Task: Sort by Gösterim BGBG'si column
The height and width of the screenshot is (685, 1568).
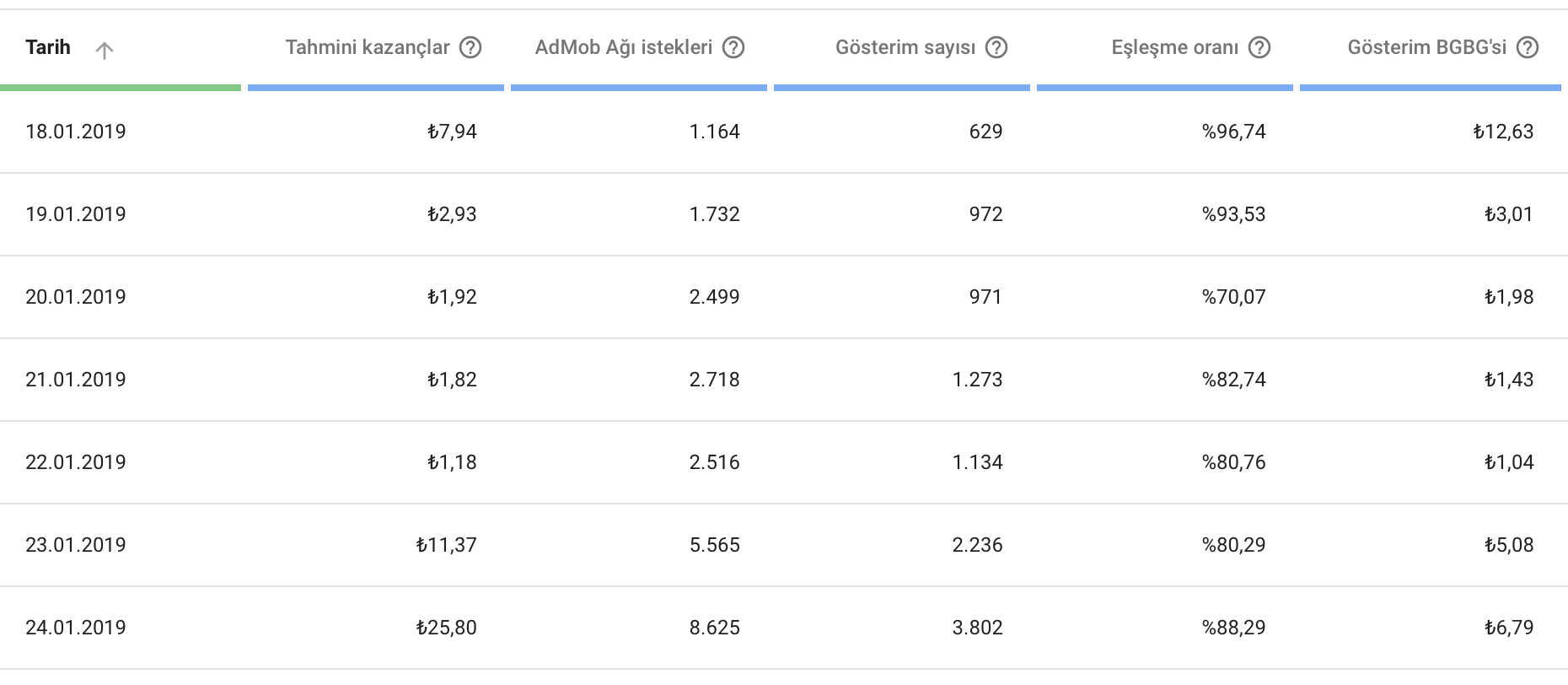Action: [1426, 47]
